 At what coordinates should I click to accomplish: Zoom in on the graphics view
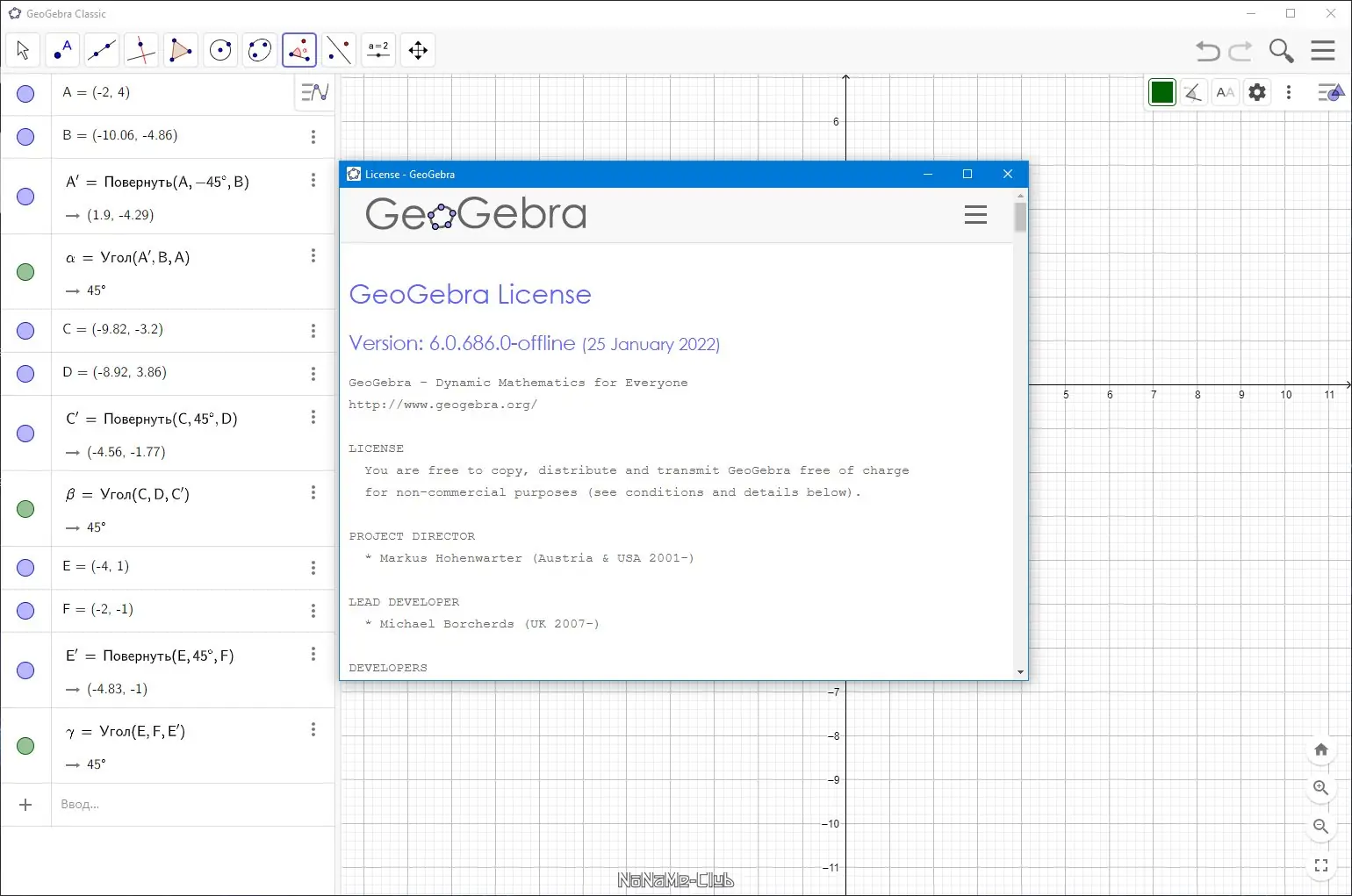tap(1321, 788)
